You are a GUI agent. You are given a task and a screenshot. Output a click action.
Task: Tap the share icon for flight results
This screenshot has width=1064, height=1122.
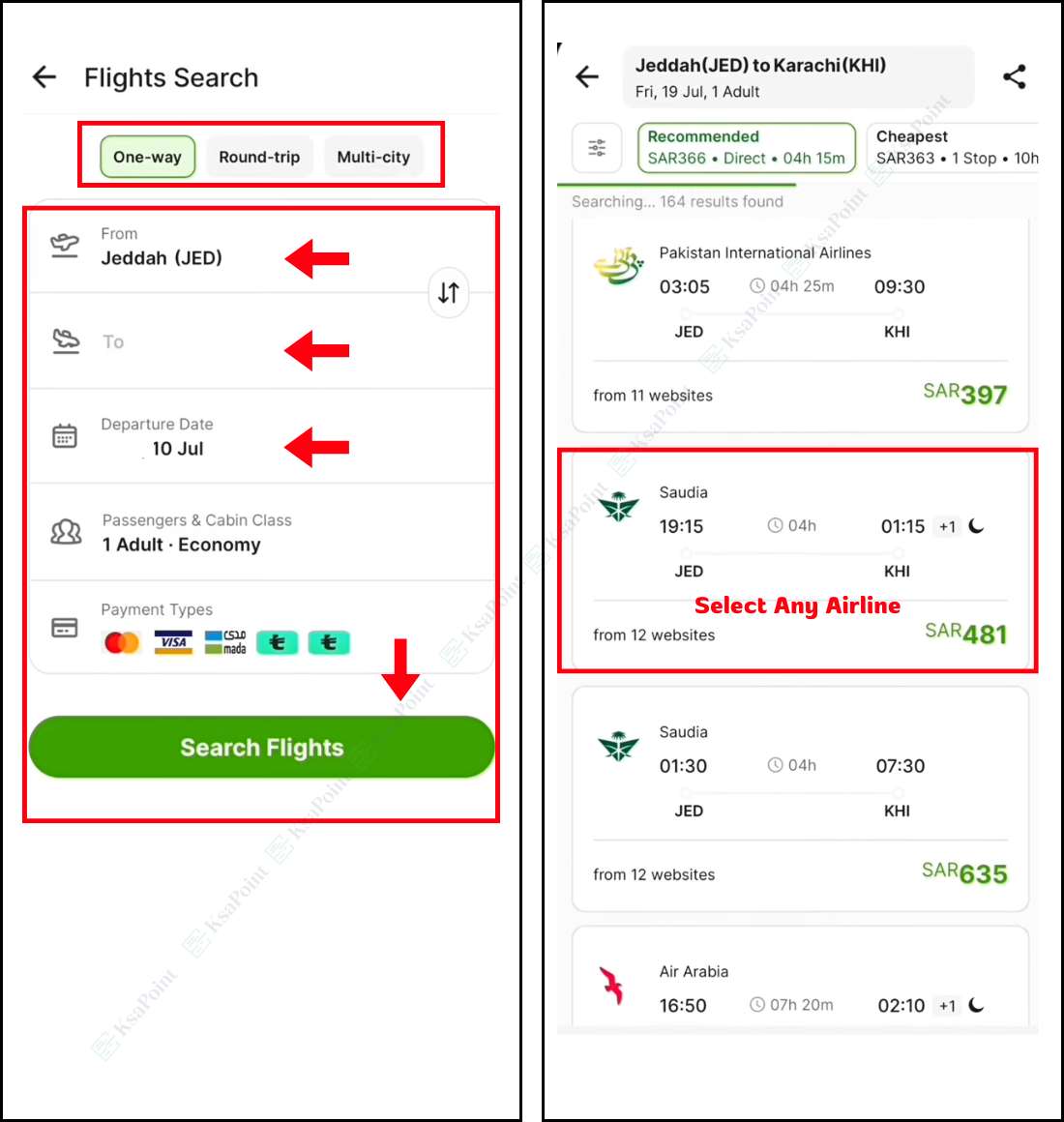tap(1016, 75)
